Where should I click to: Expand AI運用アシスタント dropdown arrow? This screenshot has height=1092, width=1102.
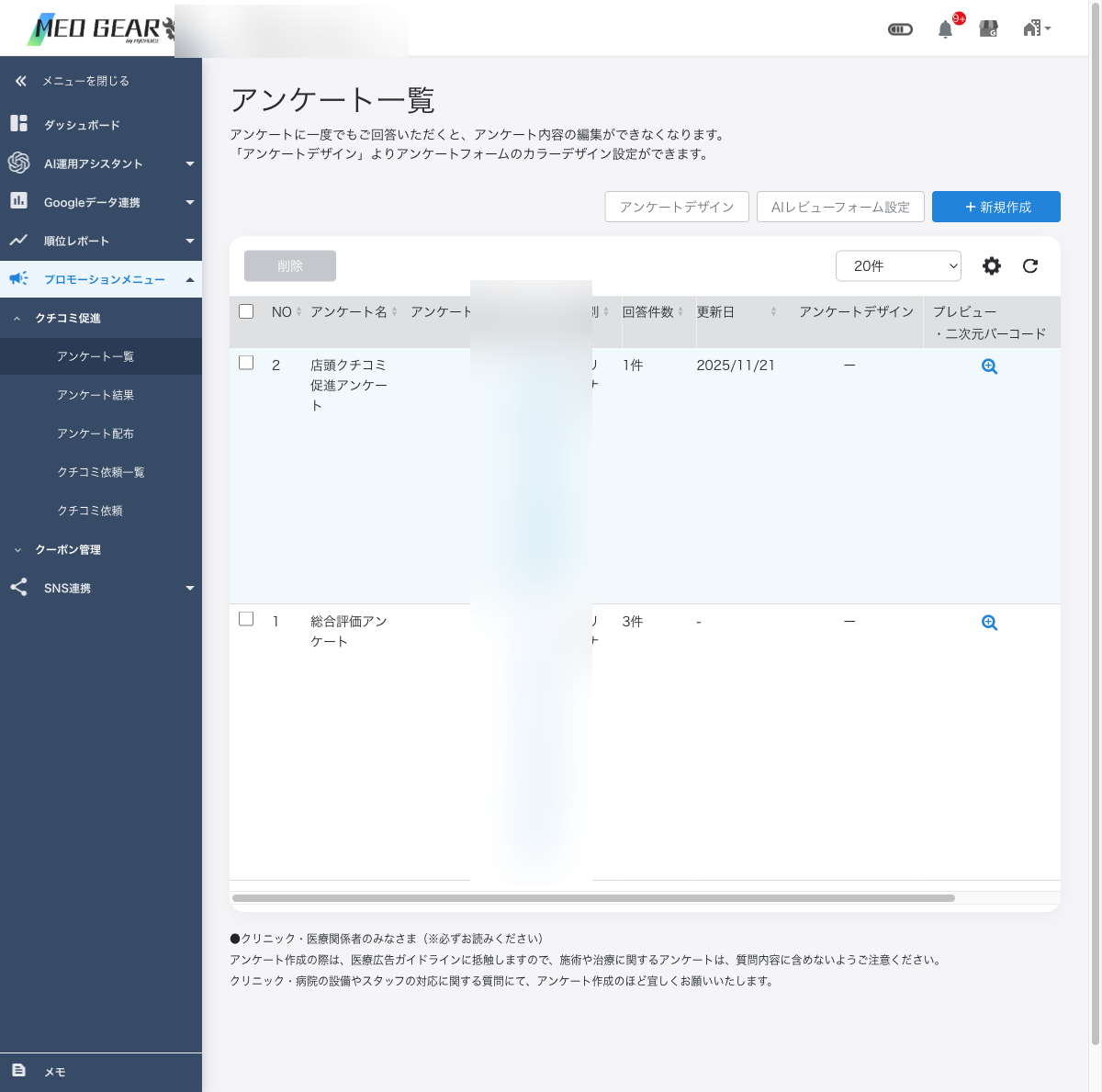pos(190,163)
